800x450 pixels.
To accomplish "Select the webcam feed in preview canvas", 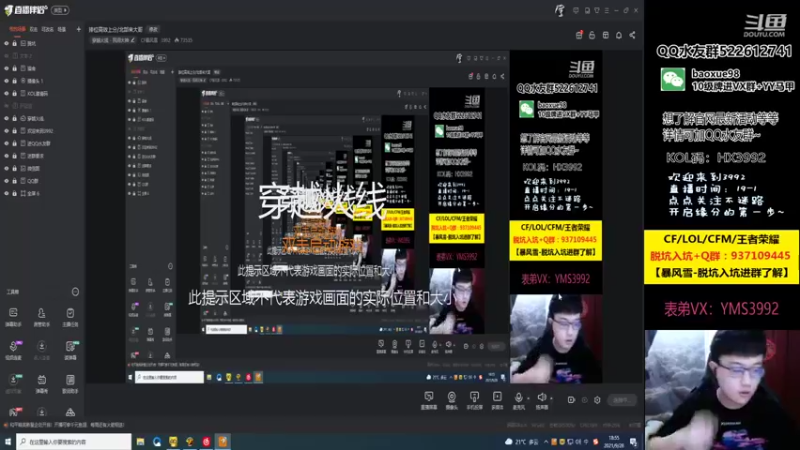I will click(x=556, y=339).
